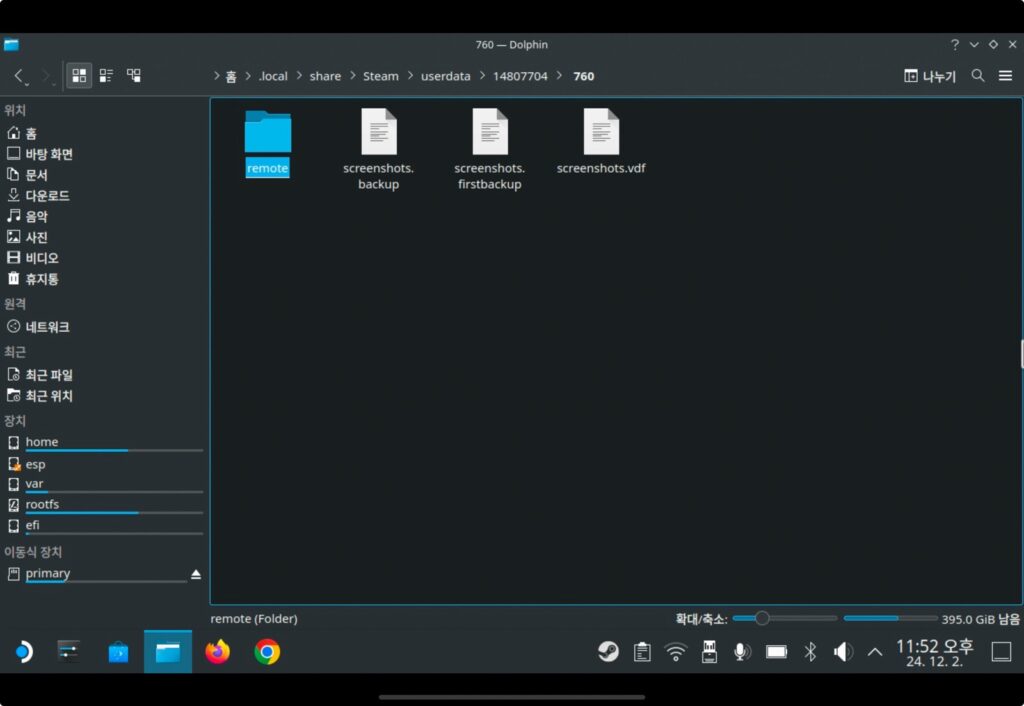Navigate to 14807704 breadcrumb
Image resolution: width=1024 pixels, height=706 pixels.
[x=520, y=76]
